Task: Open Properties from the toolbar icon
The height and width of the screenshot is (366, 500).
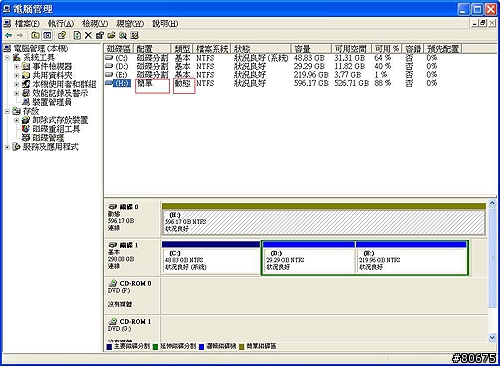Action: point(100,35)
